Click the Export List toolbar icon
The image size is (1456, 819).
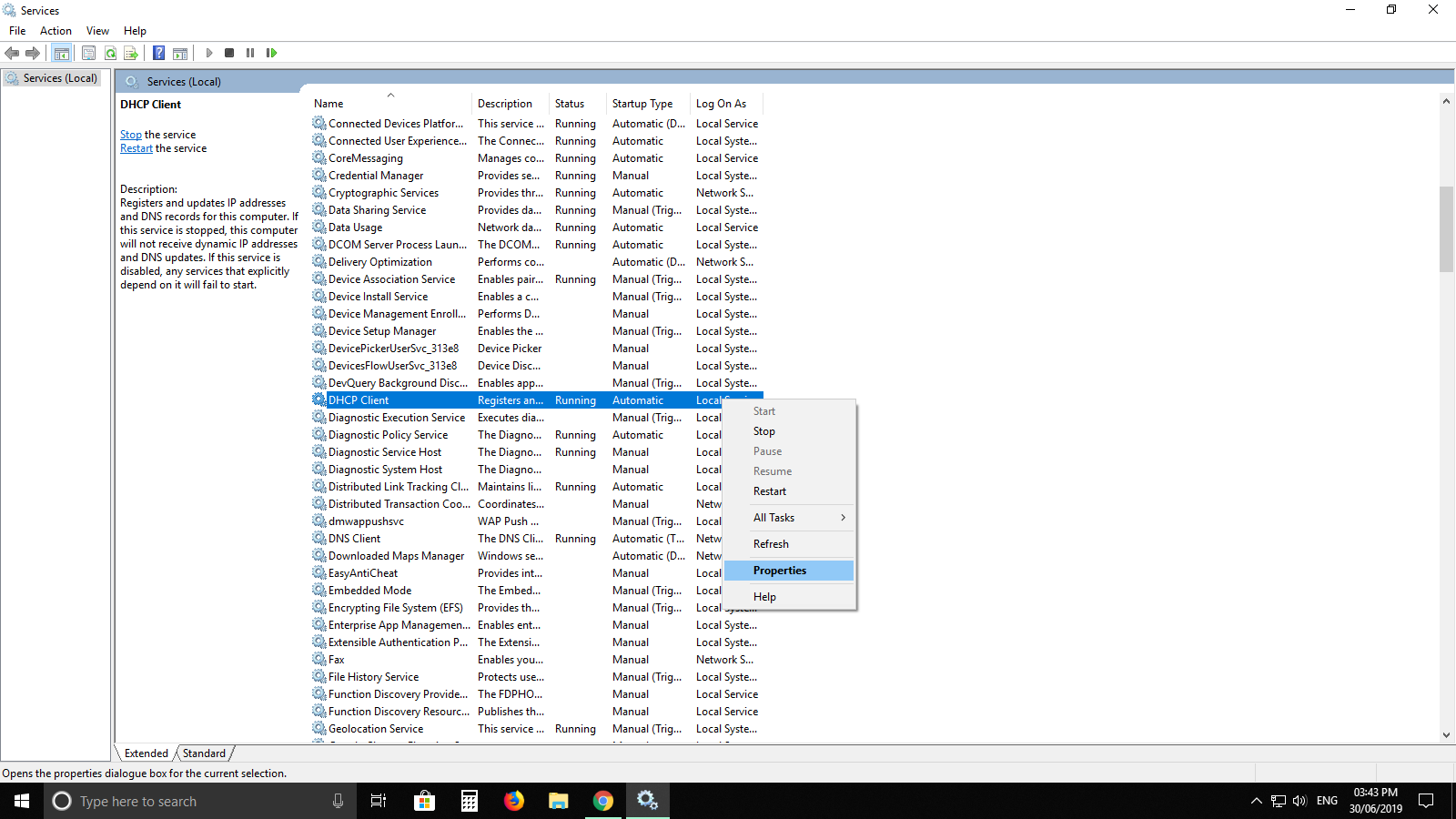pyautogui.click(x=131, y=52)
